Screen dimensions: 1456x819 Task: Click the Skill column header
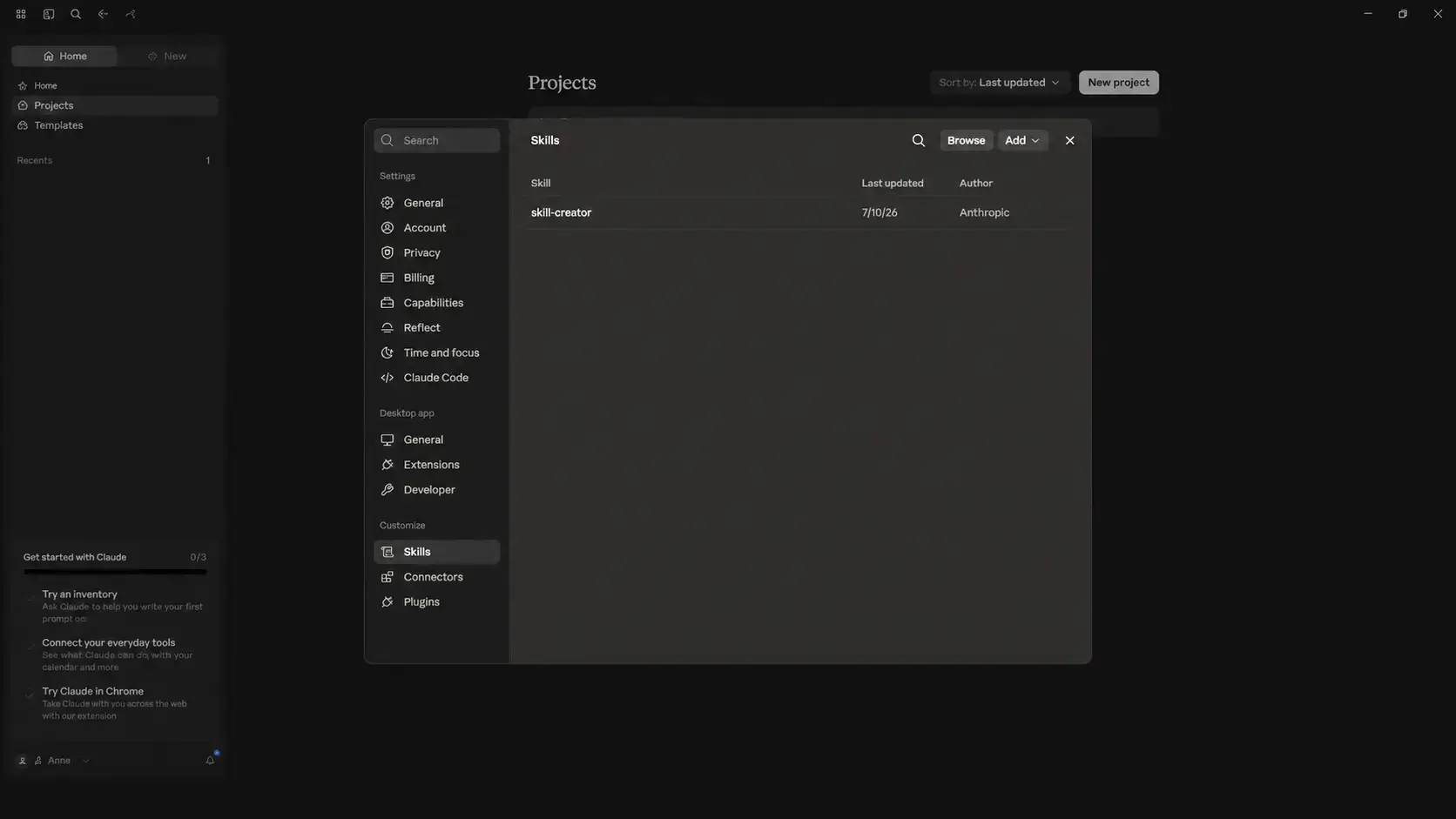coord(541,183)
